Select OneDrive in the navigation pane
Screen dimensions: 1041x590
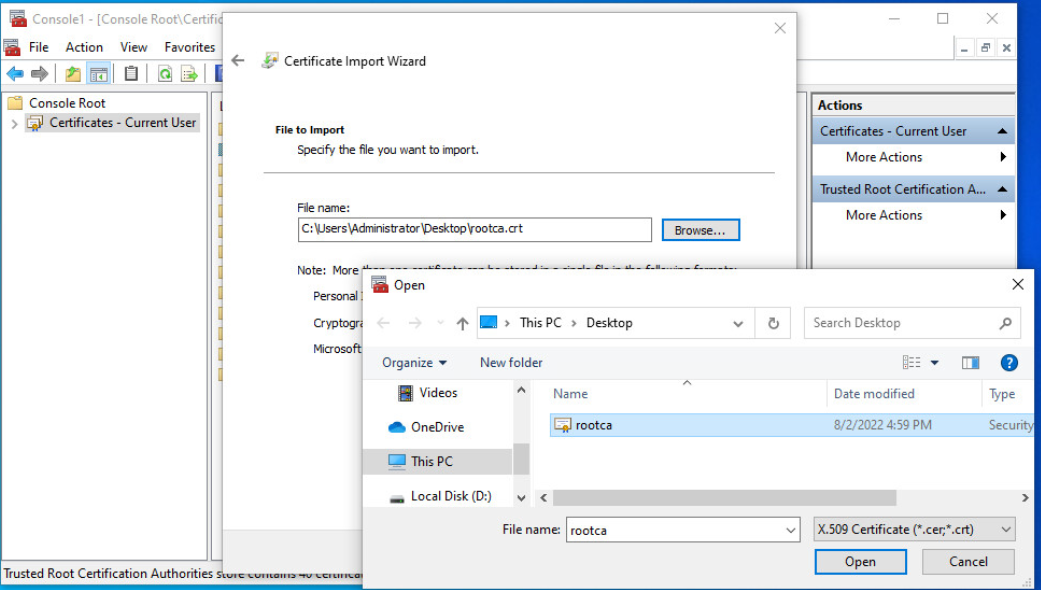[426, 427]
